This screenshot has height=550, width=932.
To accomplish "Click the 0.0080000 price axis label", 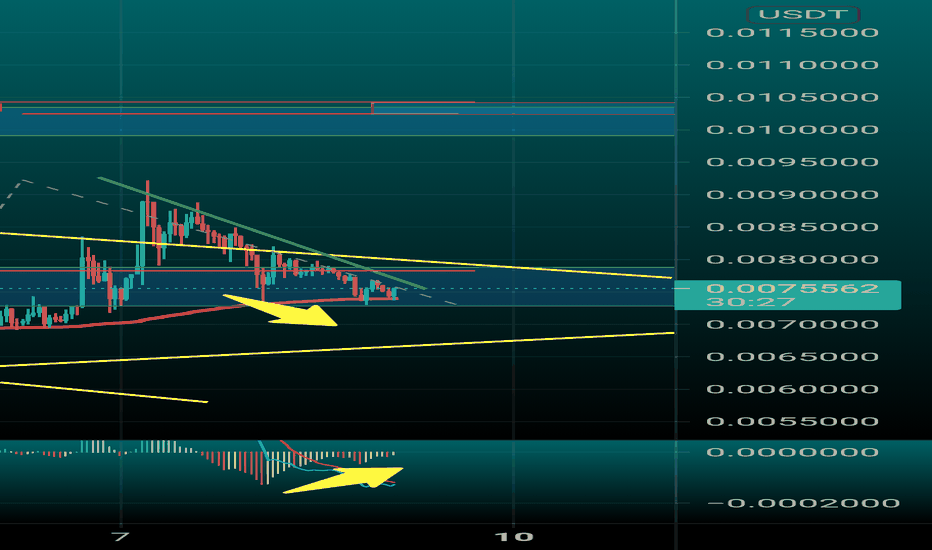I will click(792, 259).
